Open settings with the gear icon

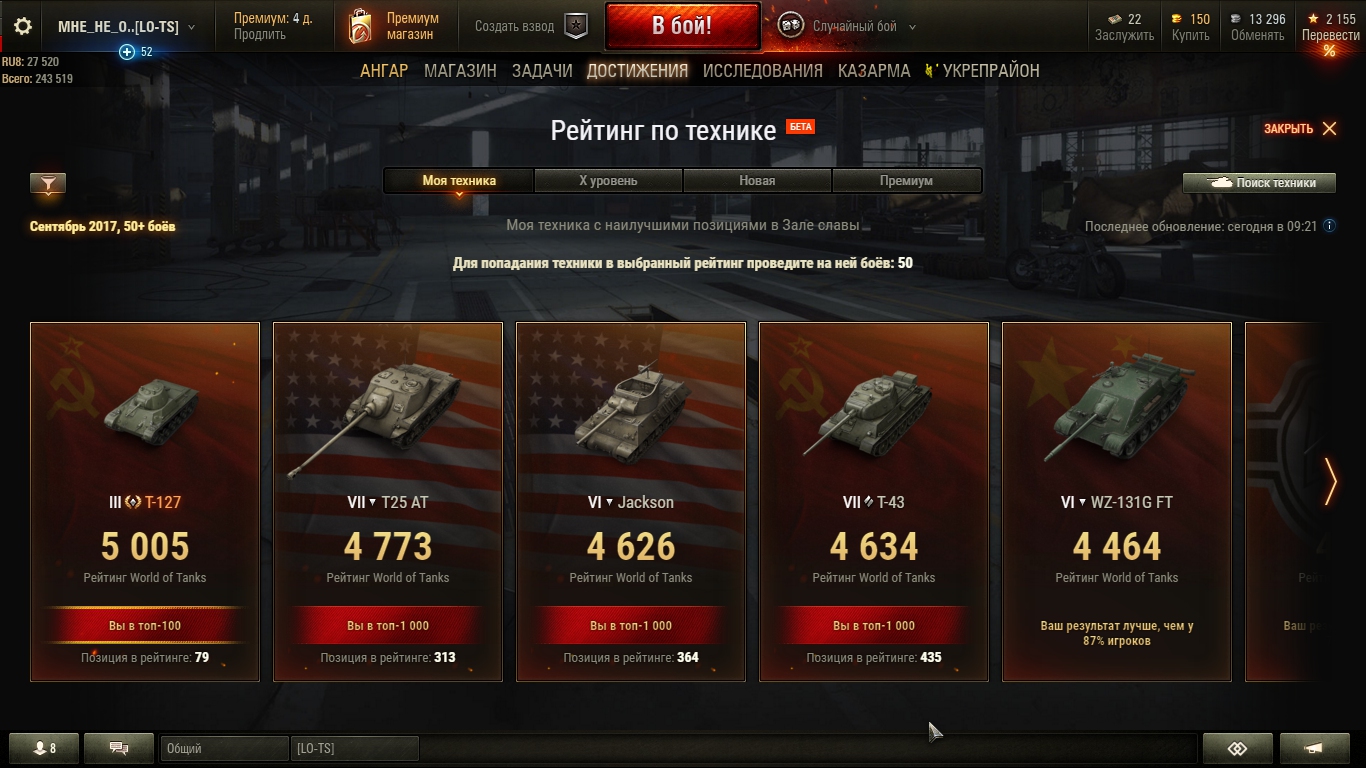[23, 27]
